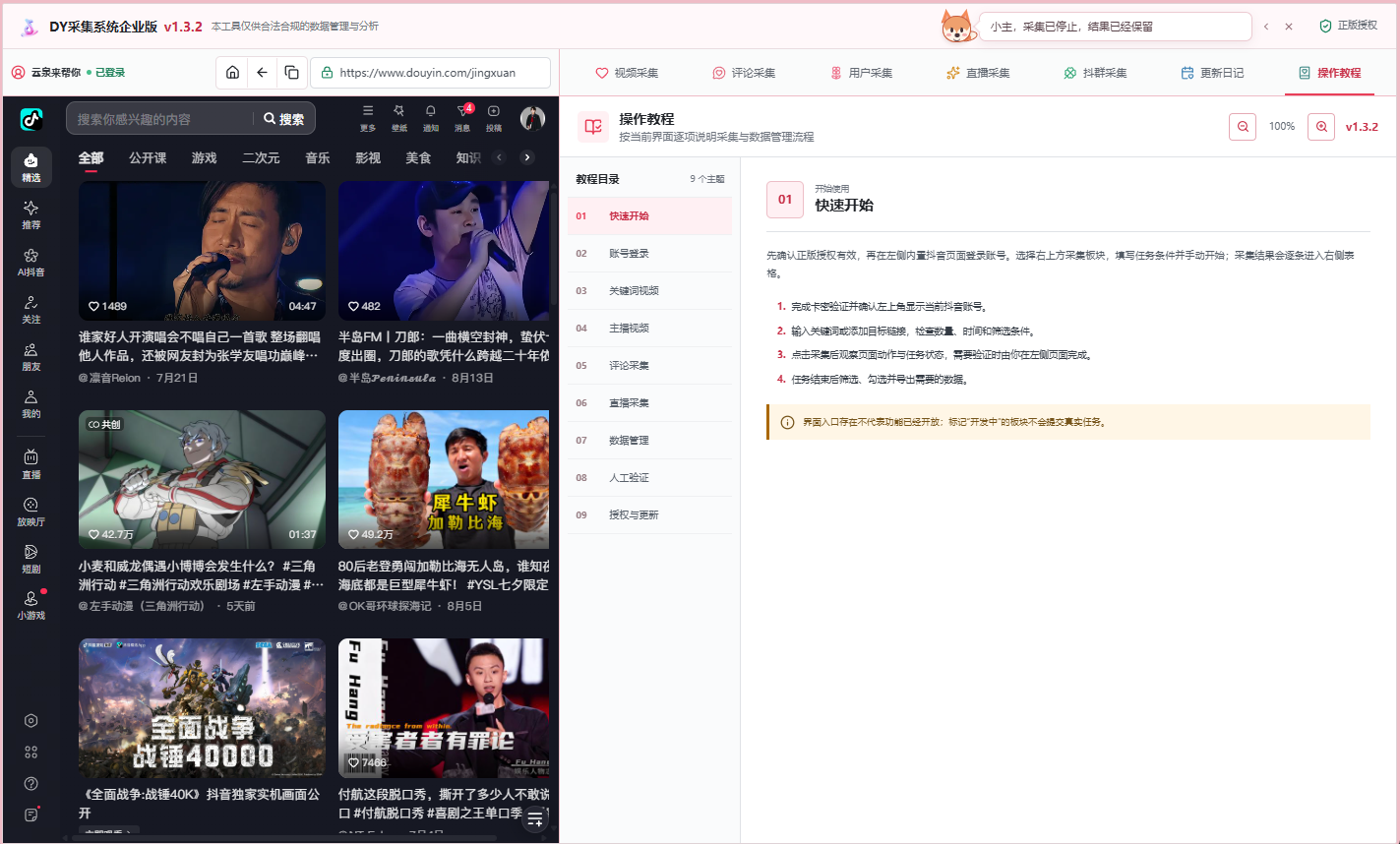The height and width of the screenshot is (844, 1400).
Task: Open tutorial topic 02 账号登录
Action: [649, 254]
